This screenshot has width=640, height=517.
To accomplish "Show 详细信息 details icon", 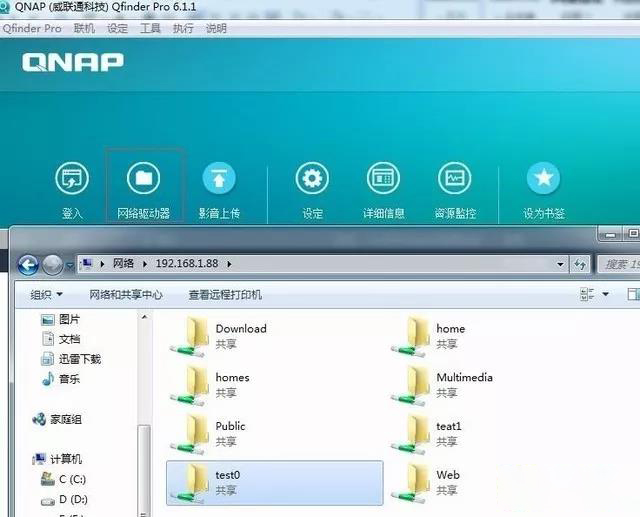I will pyautogui.click(x=383, y=178).
